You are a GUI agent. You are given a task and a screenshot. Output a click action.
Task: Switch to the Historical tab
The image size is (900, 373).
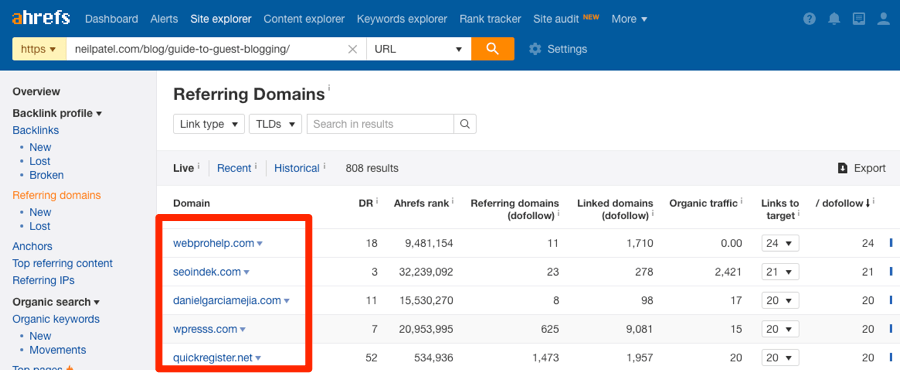[x=297, y=168]
